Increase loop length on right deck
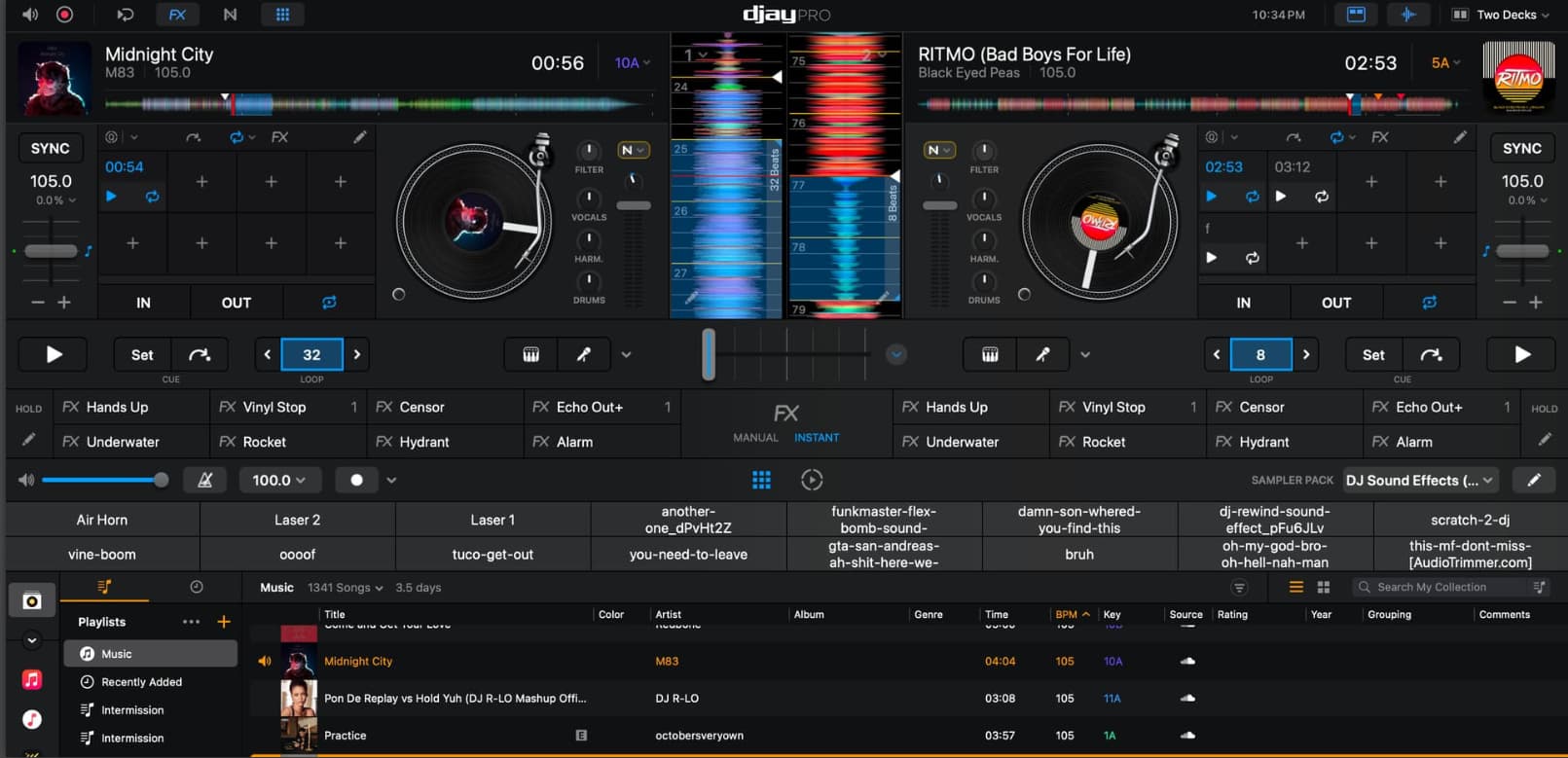The height and width of the screenshot is (758, 1568). click(x=1306, y=354)
